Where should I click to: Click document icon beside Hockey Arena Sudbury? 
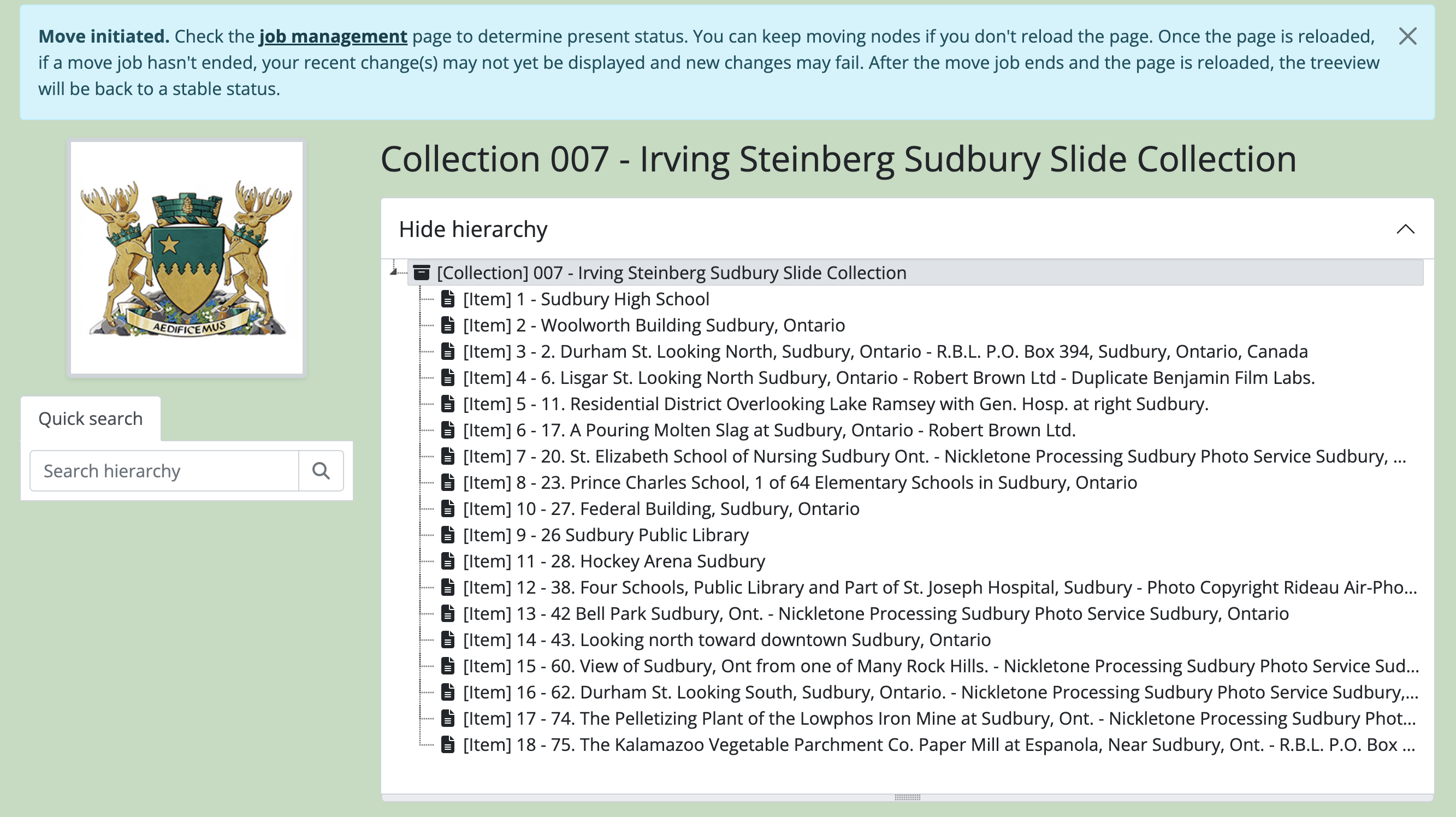click(448, 561)
